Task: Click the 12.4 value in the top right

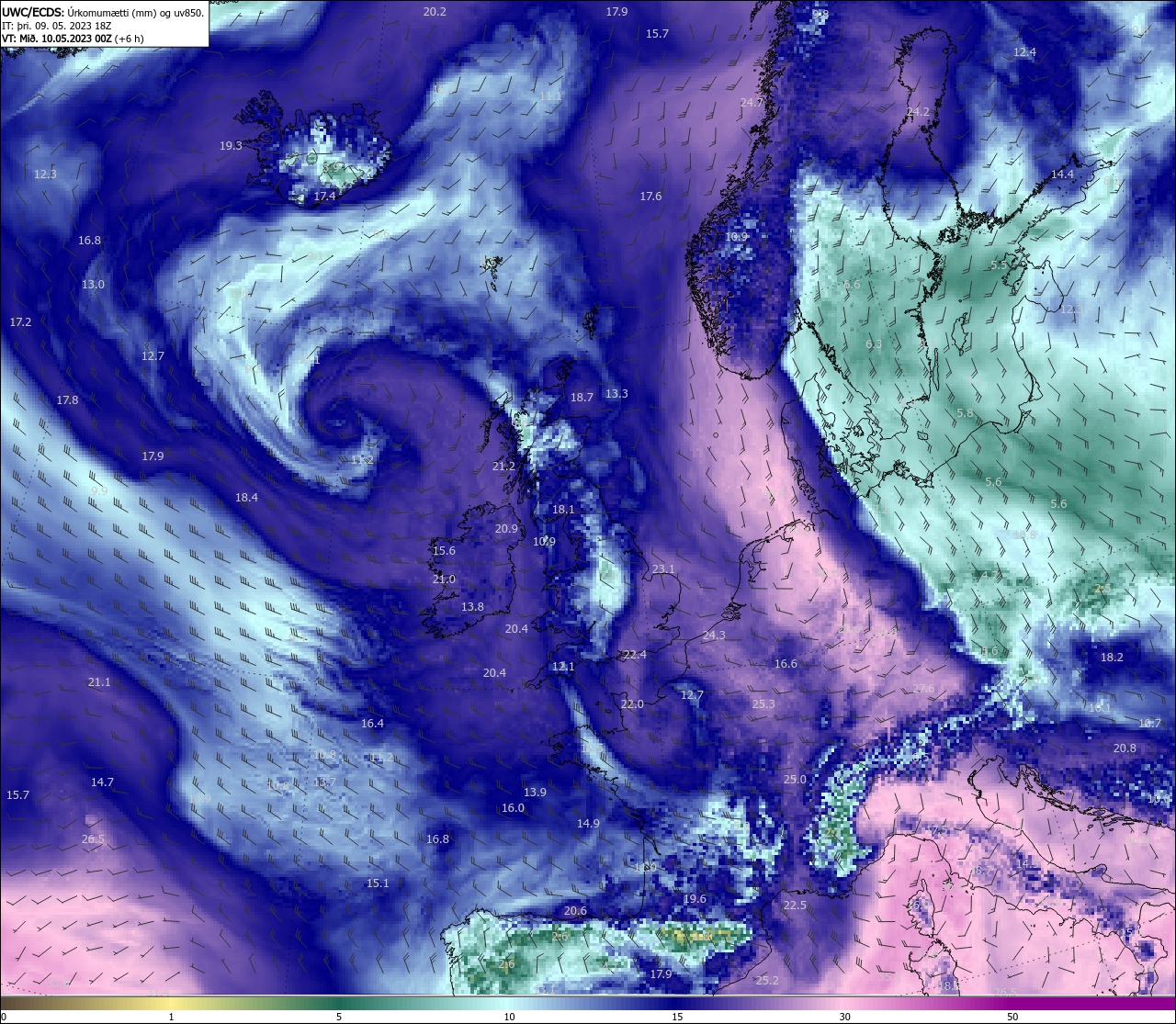Action: click(x=1024, y=52)
